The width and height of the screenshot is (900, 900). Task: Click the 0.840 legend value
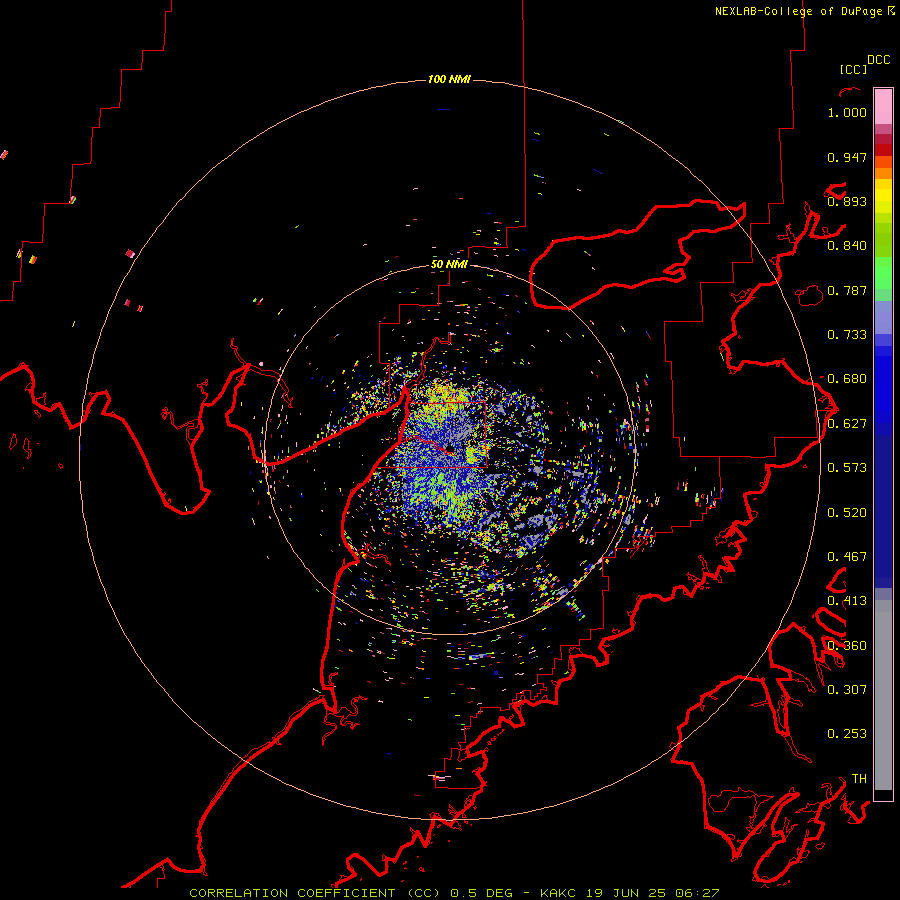[x=847, y=246]
